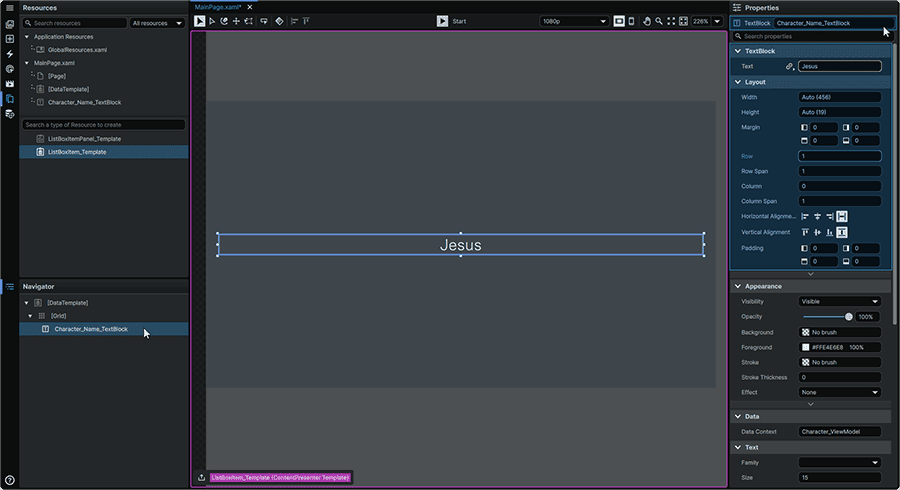Collapse the MainPage.xaml resources node
The image size is (900, 490).
26,63
